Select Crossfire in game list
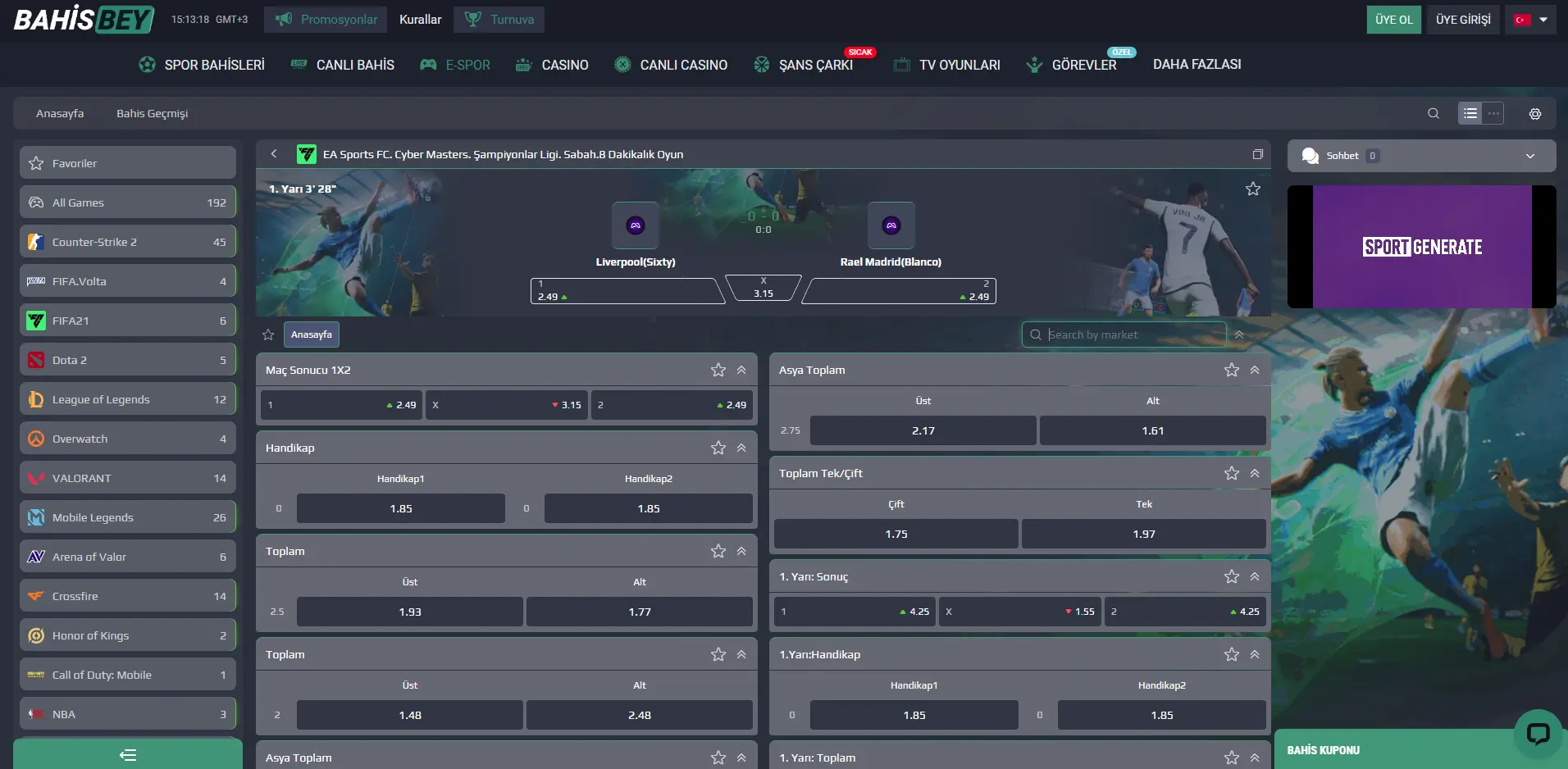This screenshot has height=769, width=1568. point(128,596)
